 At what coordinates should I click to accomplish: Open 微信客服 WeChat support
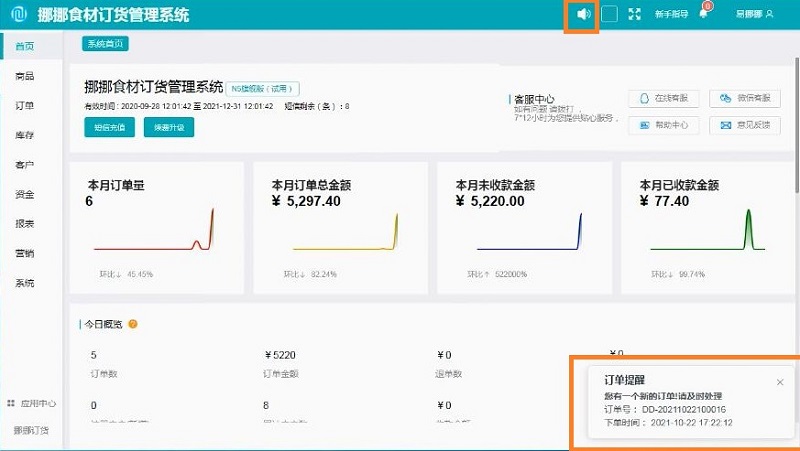744,98
